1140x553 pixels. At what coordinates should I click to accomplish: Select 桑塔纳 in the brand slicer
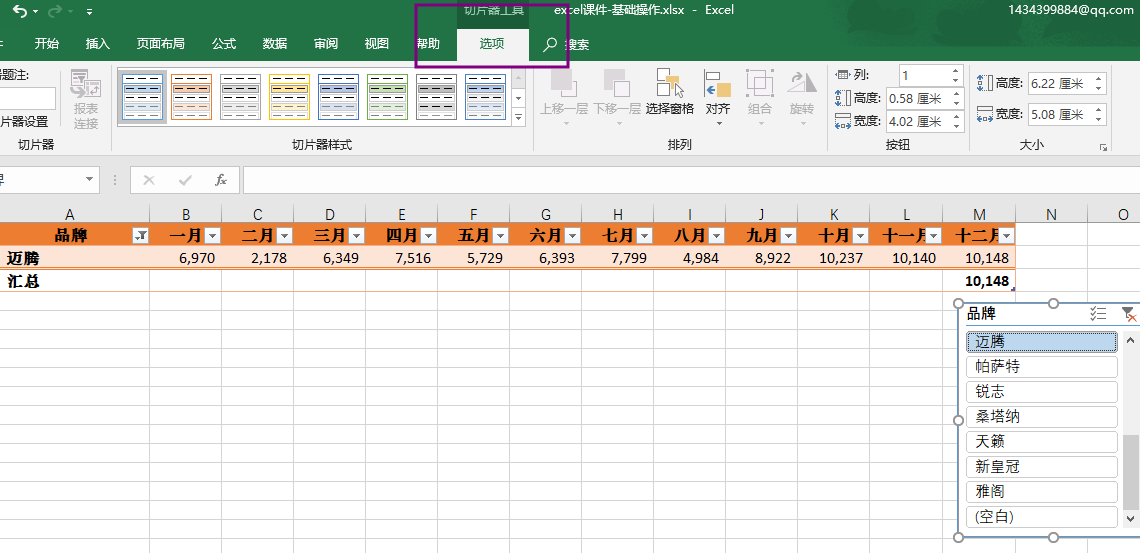click(x=1042, y=417)
